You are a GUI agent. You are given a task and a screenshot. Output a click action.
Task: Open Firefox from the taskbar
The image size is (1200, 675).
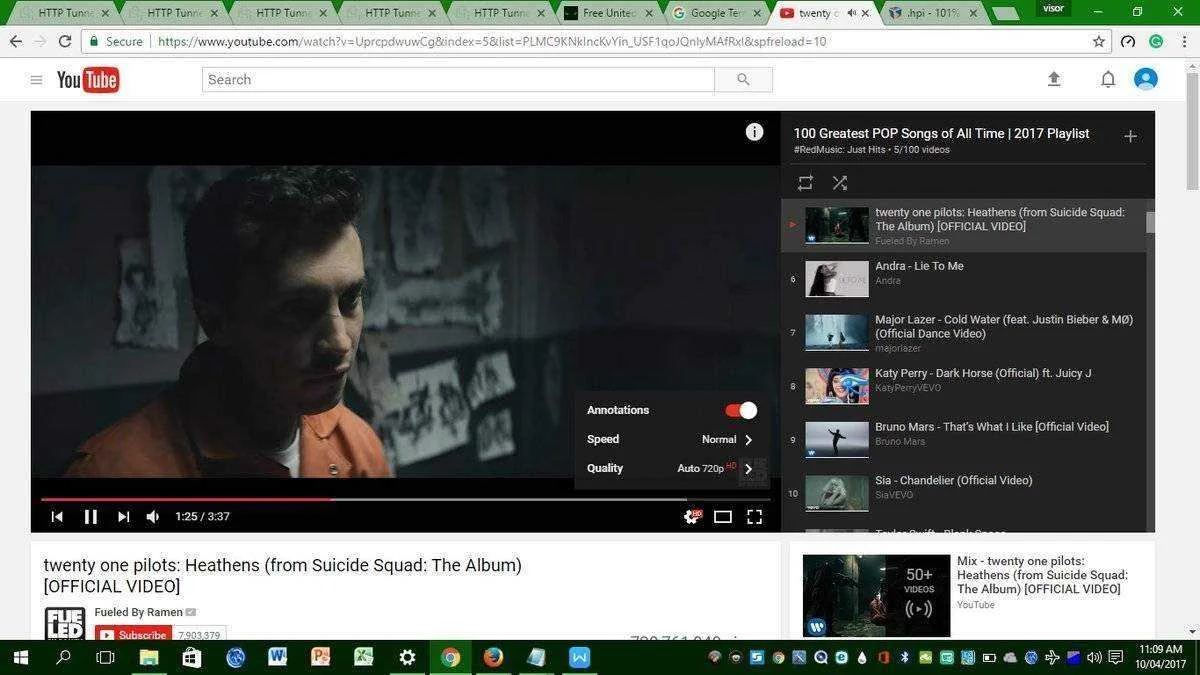pyautogui.click(x=493, y=657)
